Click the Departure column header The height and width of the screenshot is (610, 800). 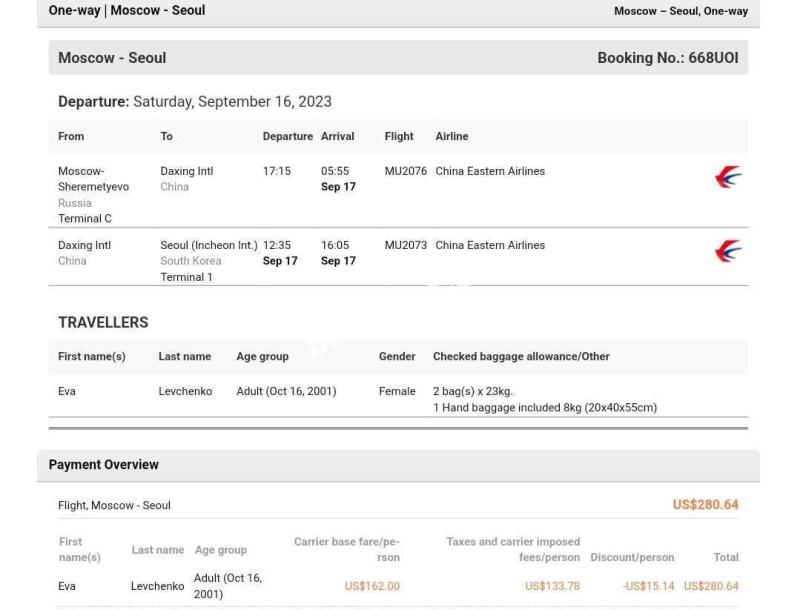tap(288, 136)
